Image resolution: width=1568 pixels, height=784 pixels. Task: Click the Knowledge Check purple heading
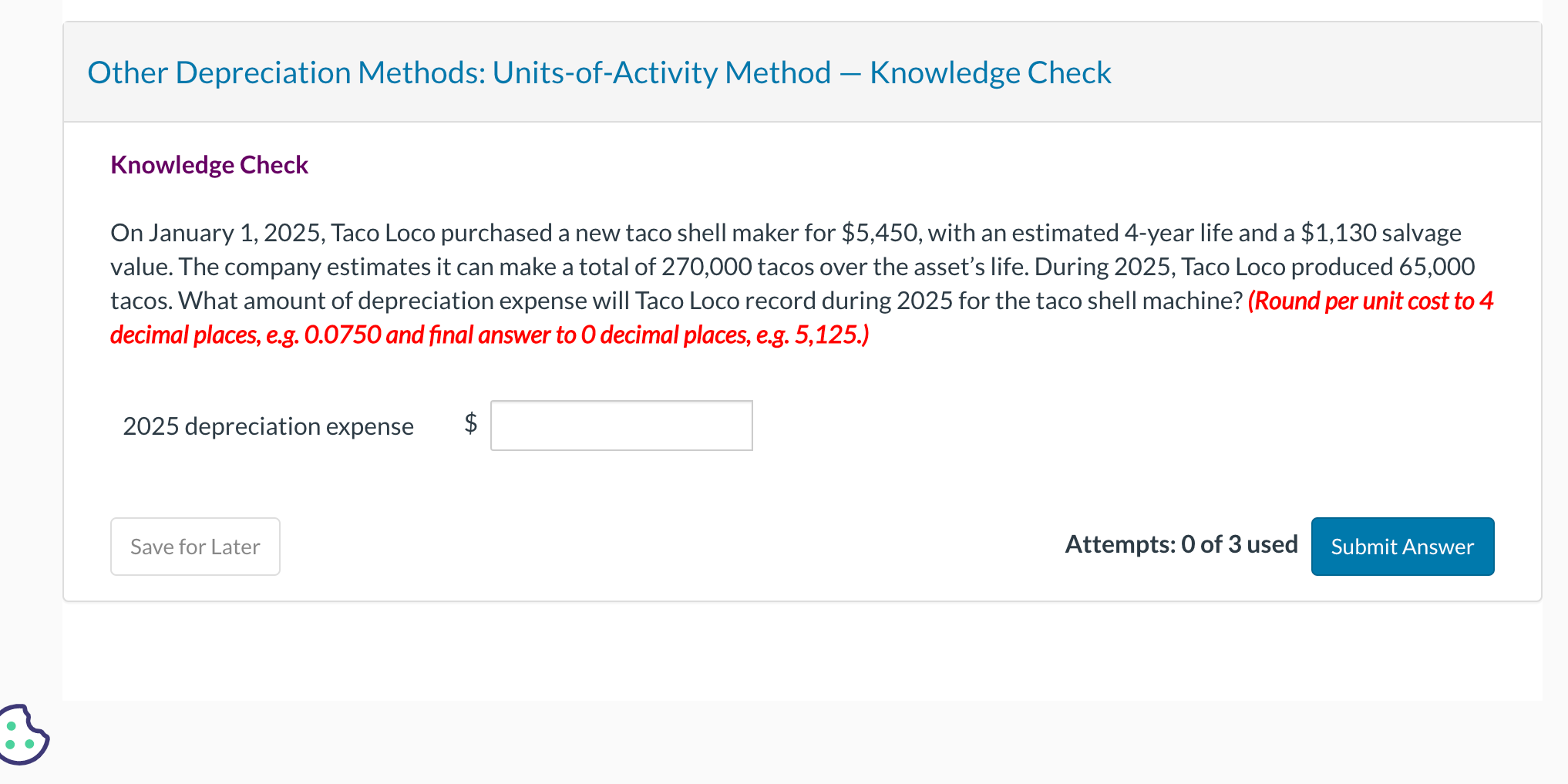coord(209,164)
